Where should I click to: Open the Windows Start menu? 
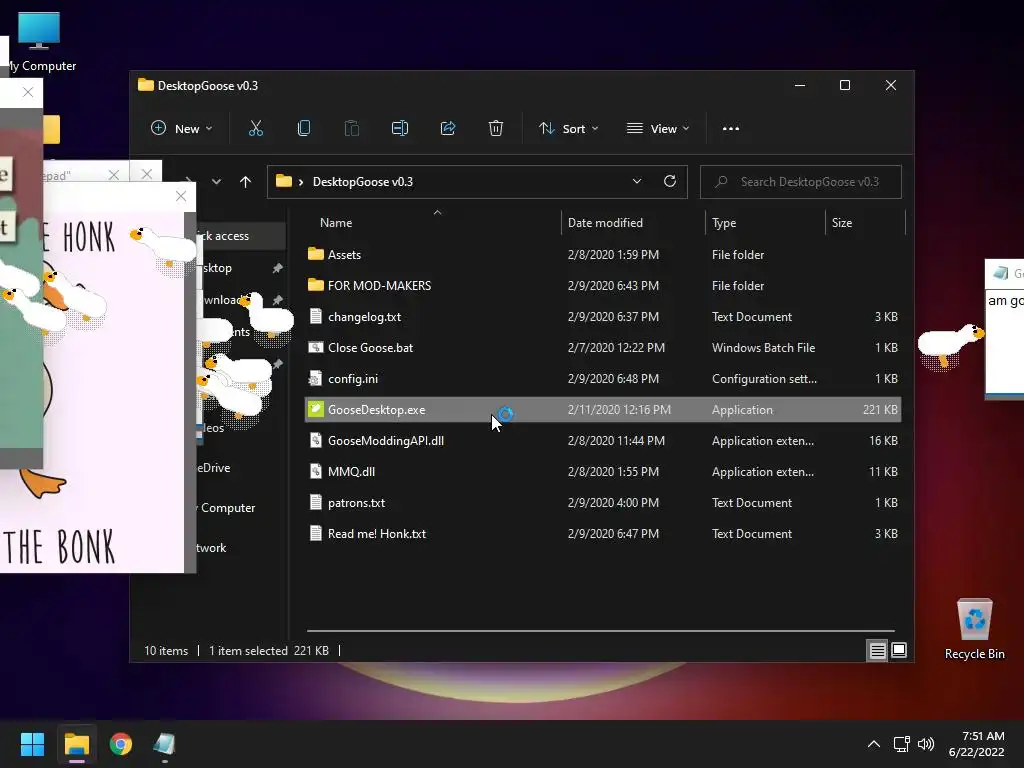[x=32, y=744]
